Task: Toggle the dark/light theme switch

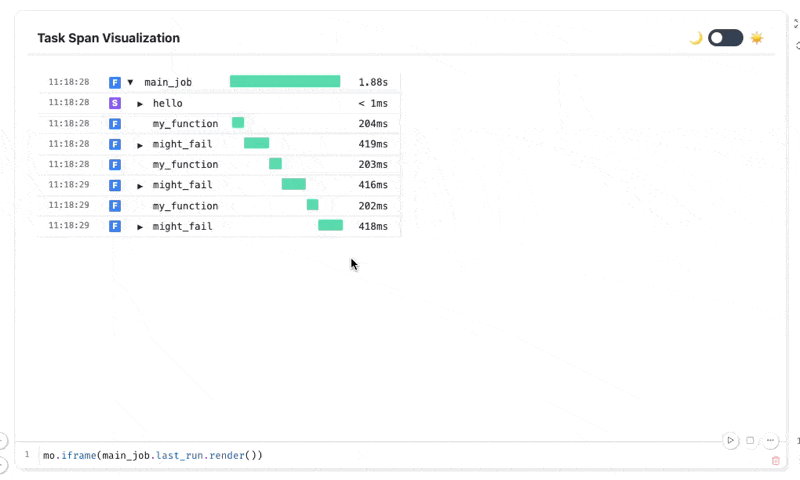Action: click(725, 38)
